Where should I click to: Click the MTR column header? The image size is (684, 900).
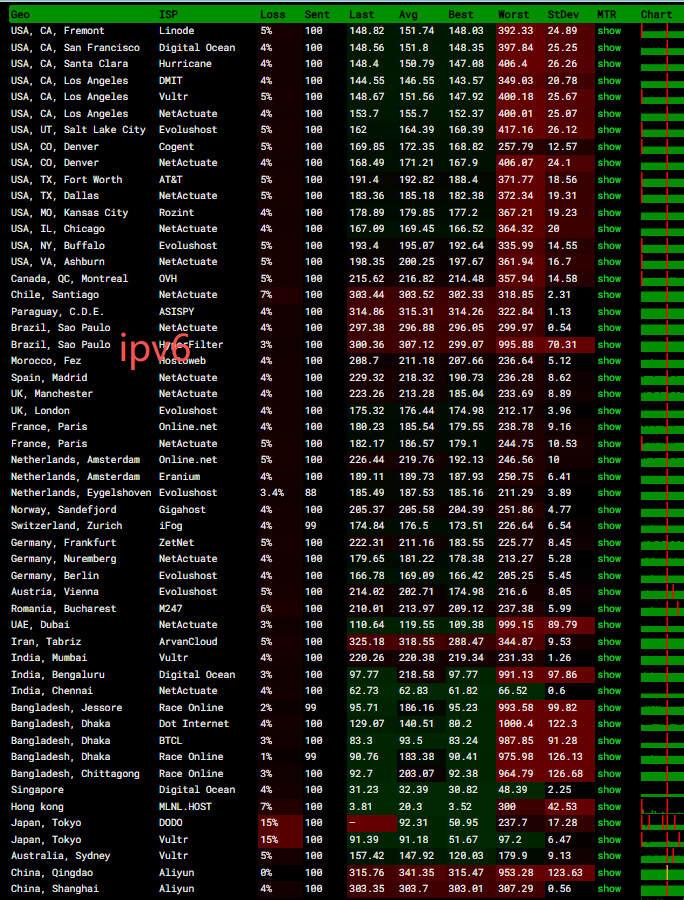point(607,15)
